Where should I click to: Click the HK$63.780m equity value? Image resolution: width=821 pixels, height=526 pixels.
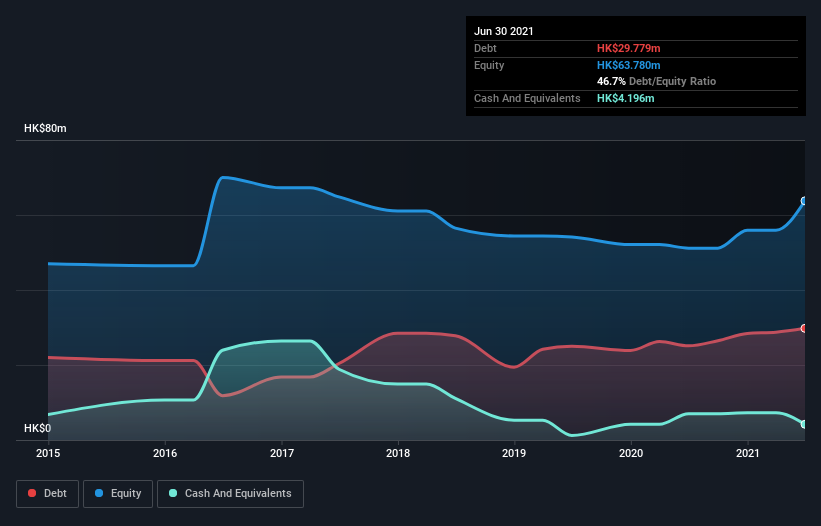click(x=628, y=65)
